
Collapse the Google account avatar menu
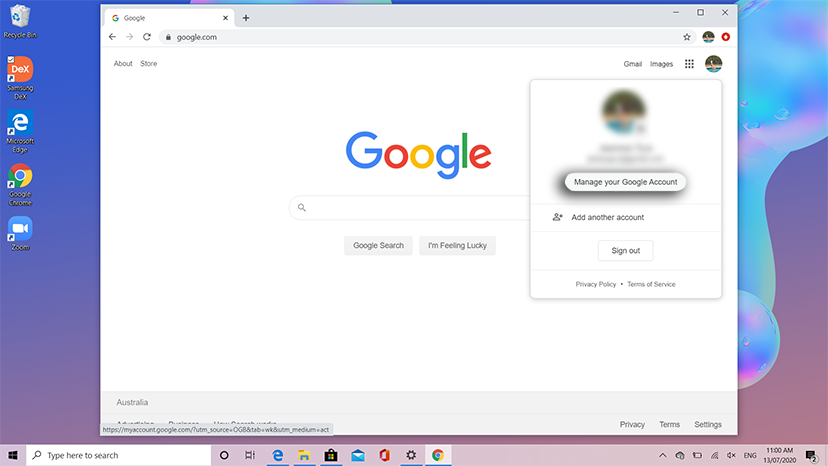713,64
